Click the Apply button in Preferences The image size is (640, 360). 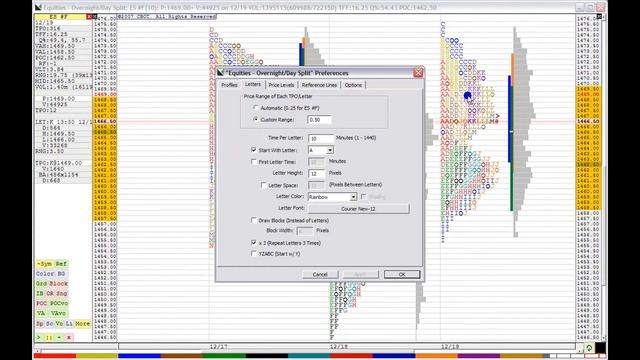(360, 274)
